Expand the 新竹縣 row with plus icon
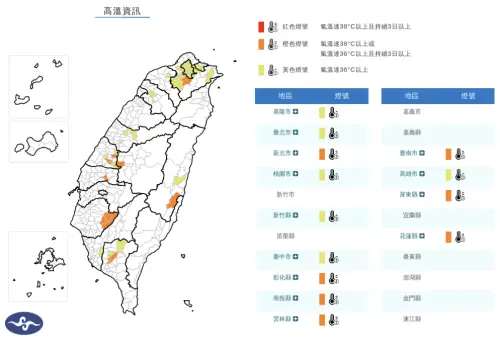This screenshot has width=500, height=361. pyautogui.click(x=295, y=215)
